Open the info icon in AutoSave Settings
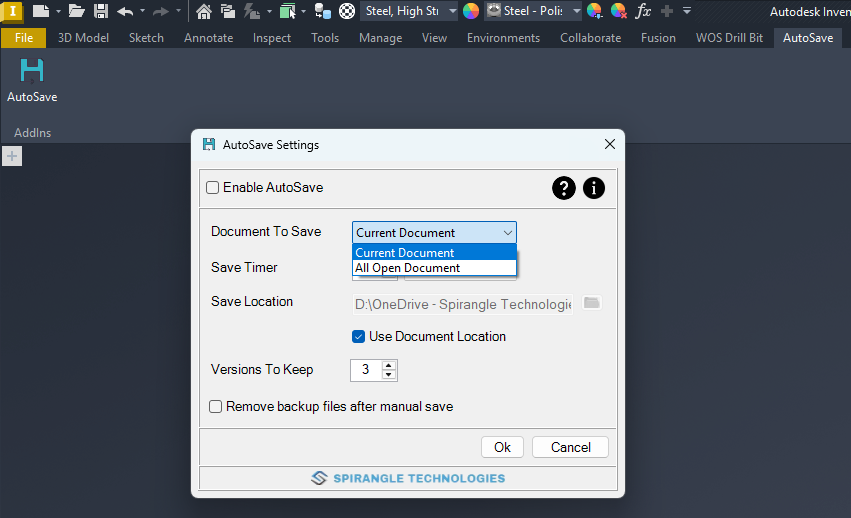 pyautogui.click(x=594, y=188)
